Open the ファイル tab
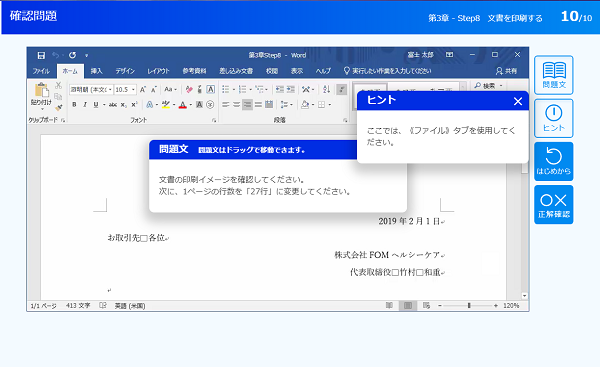 41,71
